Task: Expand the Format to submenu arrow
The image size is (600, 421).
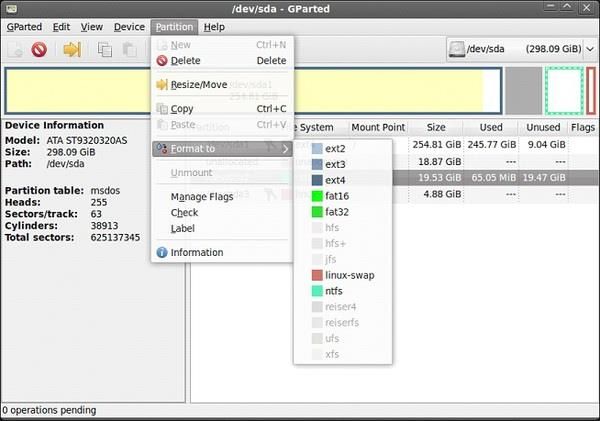Action: pos(285,149)
